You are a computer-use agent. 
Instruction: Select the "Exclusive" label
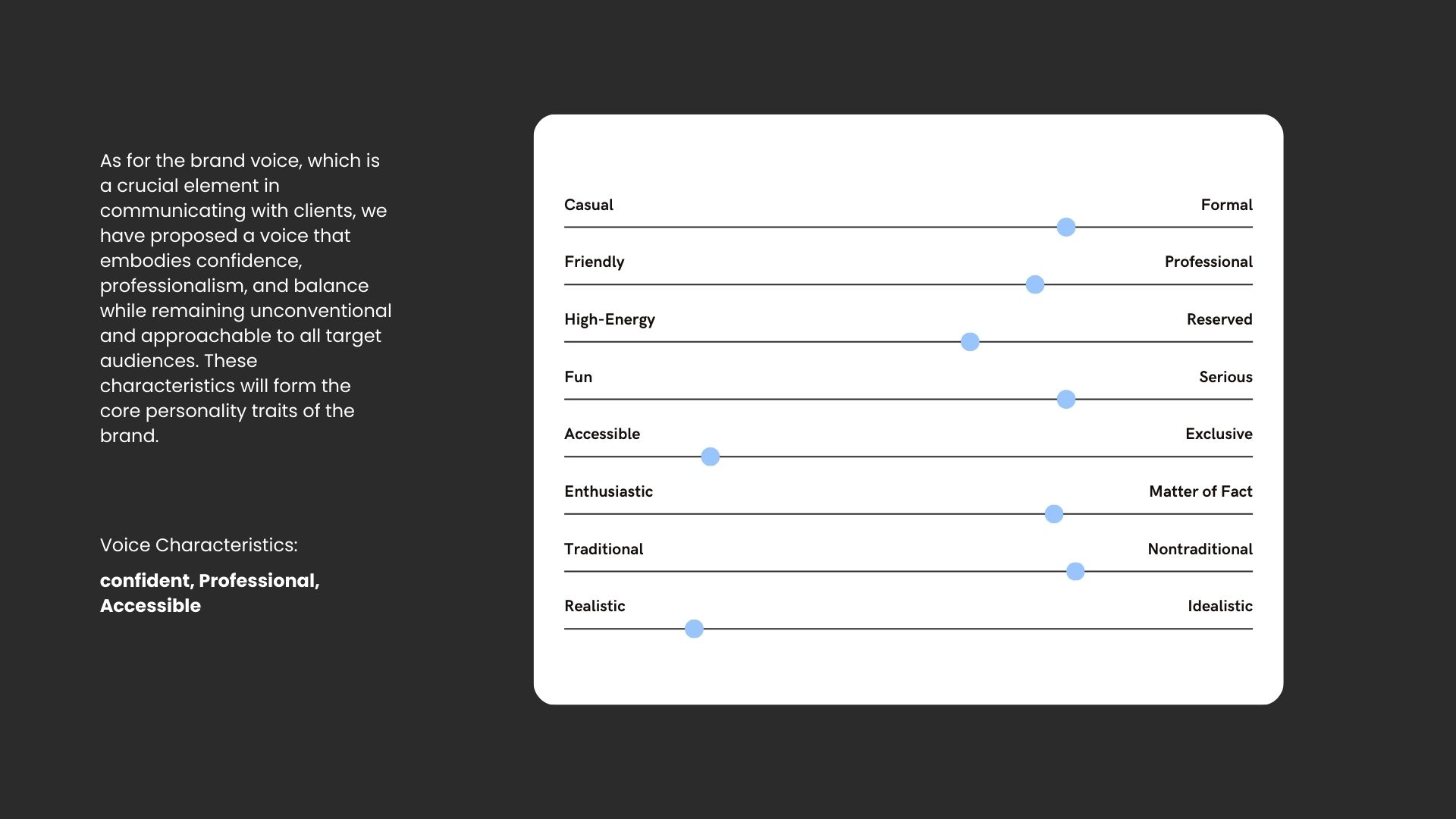coord(1218,434)
